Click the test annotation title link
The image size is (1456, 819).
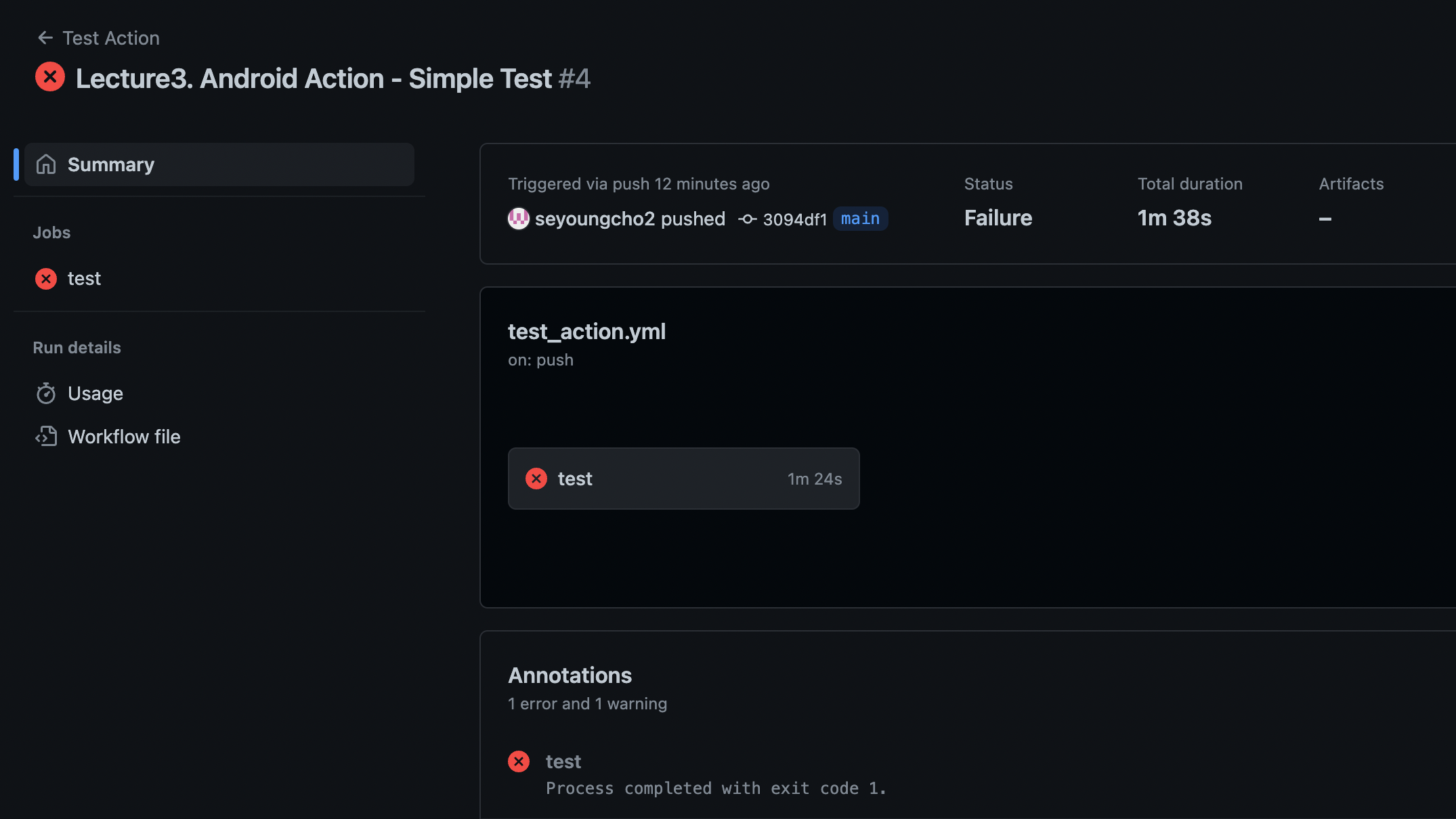tap(563, 761)
